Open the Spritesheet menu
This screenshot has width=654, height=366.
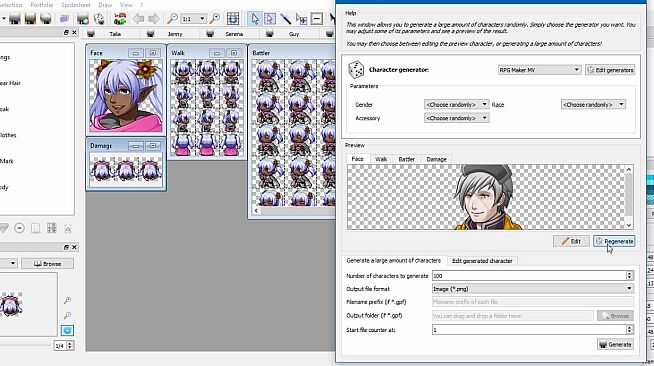pyautogui.click(x=75, y=5)
